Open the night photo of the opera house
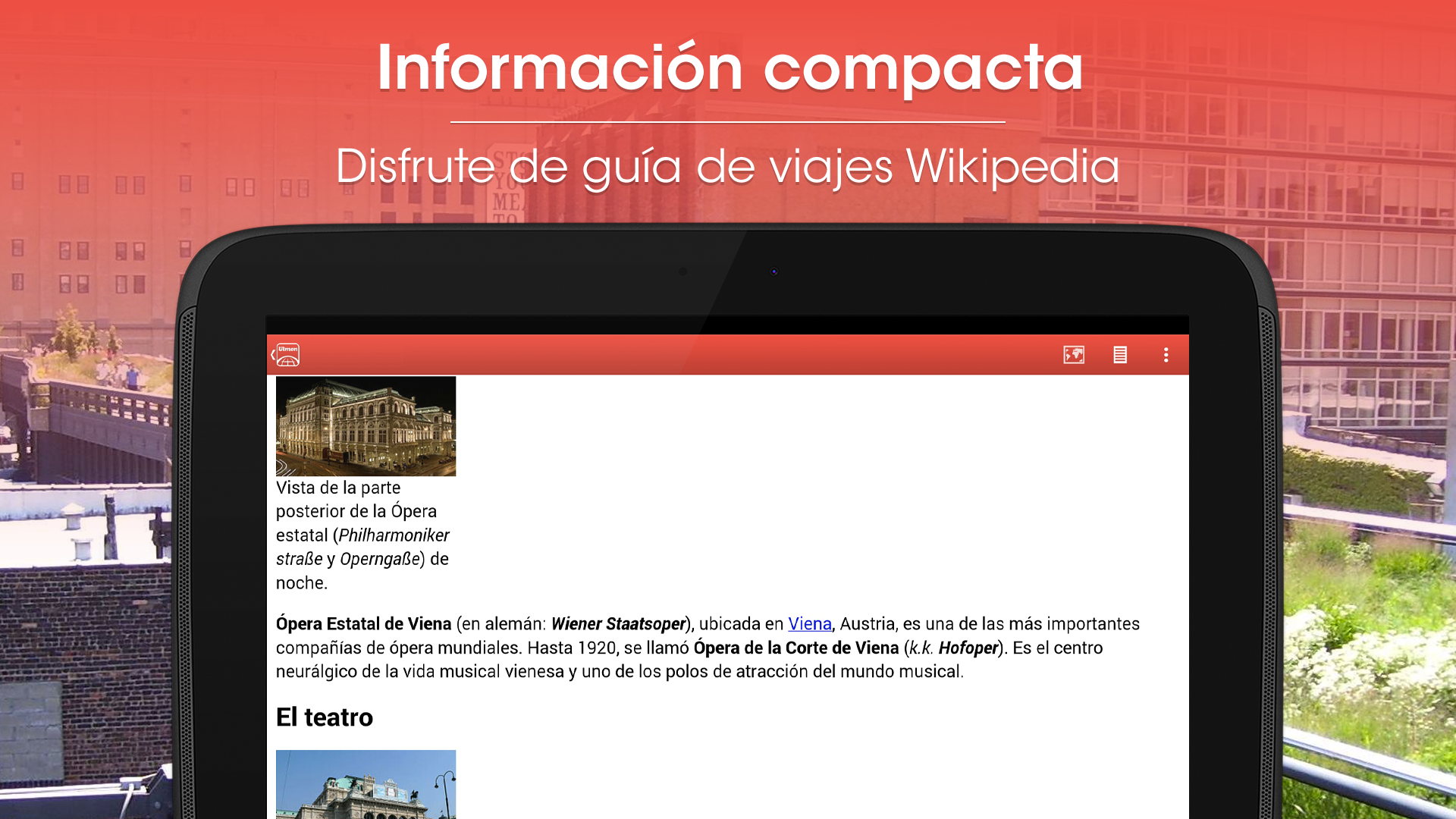Viewport: 1456px width, 819px height. coord(366,426)
